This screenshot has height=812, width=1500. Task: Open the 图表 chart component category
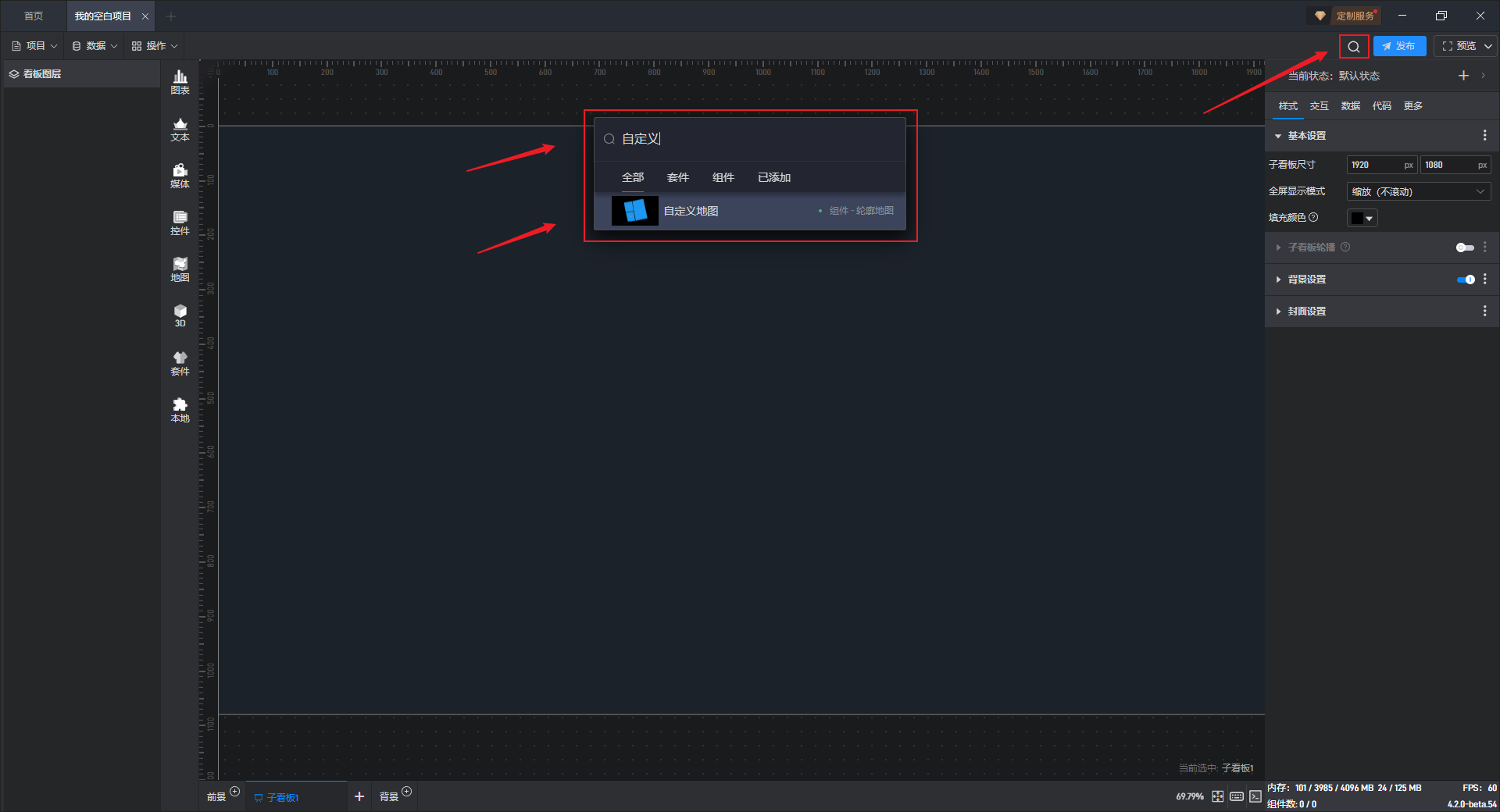click(x=180, y=81)
